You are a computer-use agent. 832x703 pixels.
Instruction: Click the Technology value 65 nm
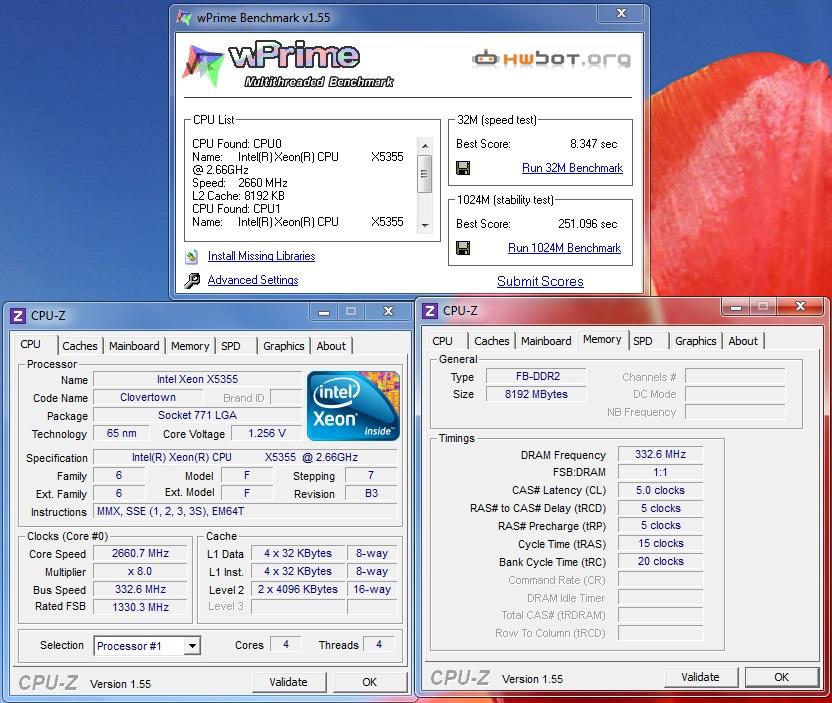(121, 433)
